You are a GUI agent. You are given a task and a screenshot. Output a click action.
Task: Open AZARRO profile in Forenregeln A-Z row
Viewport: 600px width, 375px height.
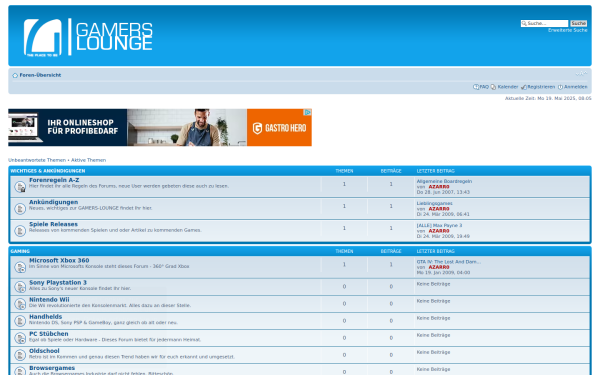click(x=439, y=187)
